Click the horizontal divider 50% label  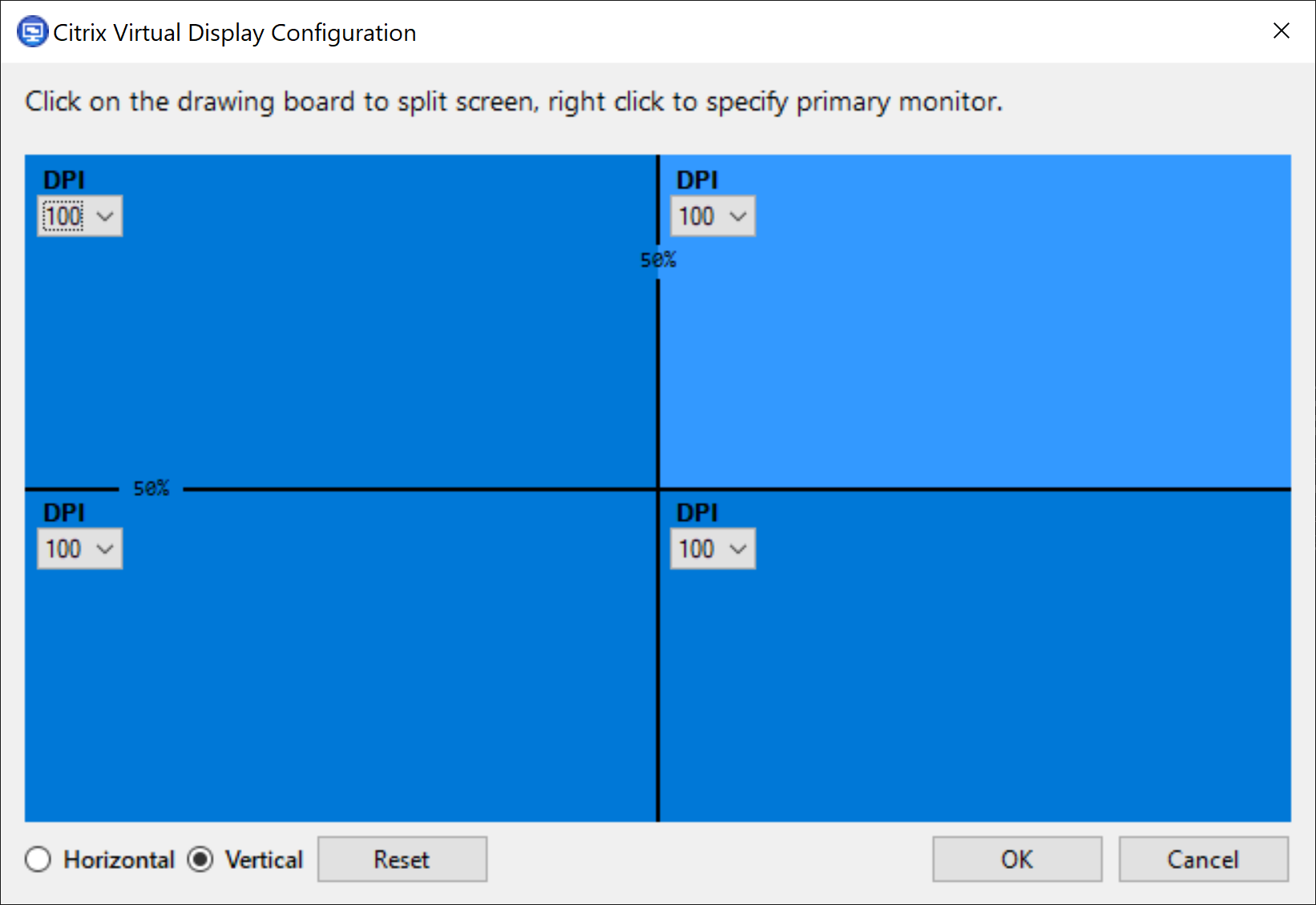pyautogui.click(x=151, y=488)
